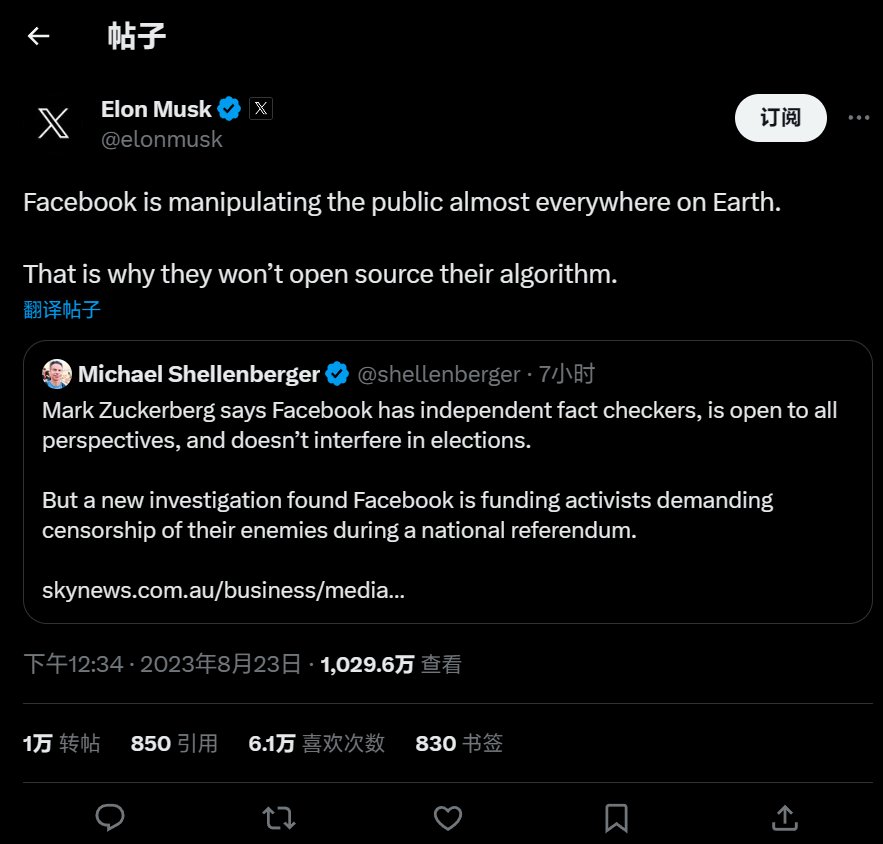Click the X affiliation badge near the name

[260, 109]
